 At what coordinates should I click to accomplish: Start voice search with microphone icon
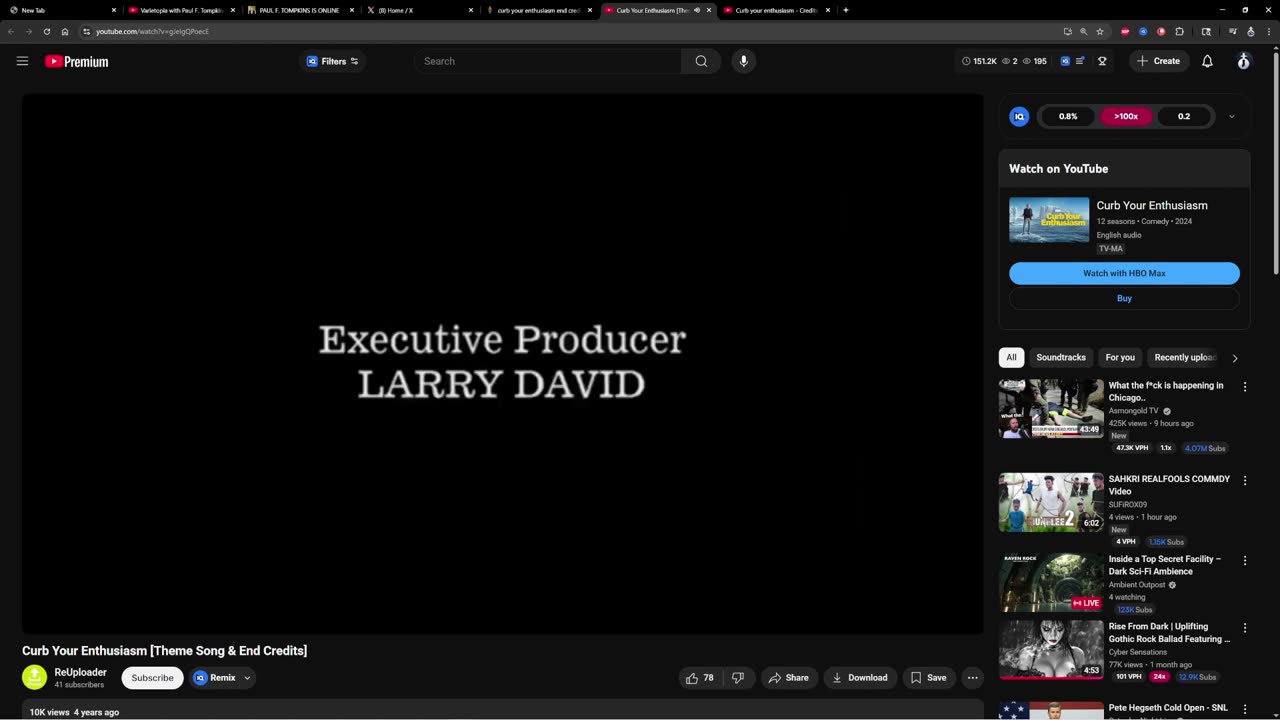743,61
